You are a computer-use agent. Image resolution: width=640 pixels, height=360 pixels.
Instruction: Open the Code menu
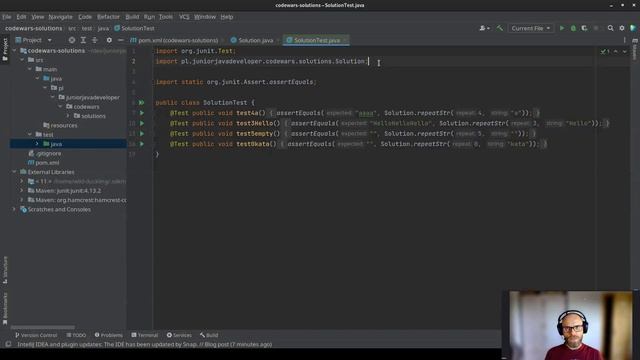click(x=84, y=17)
